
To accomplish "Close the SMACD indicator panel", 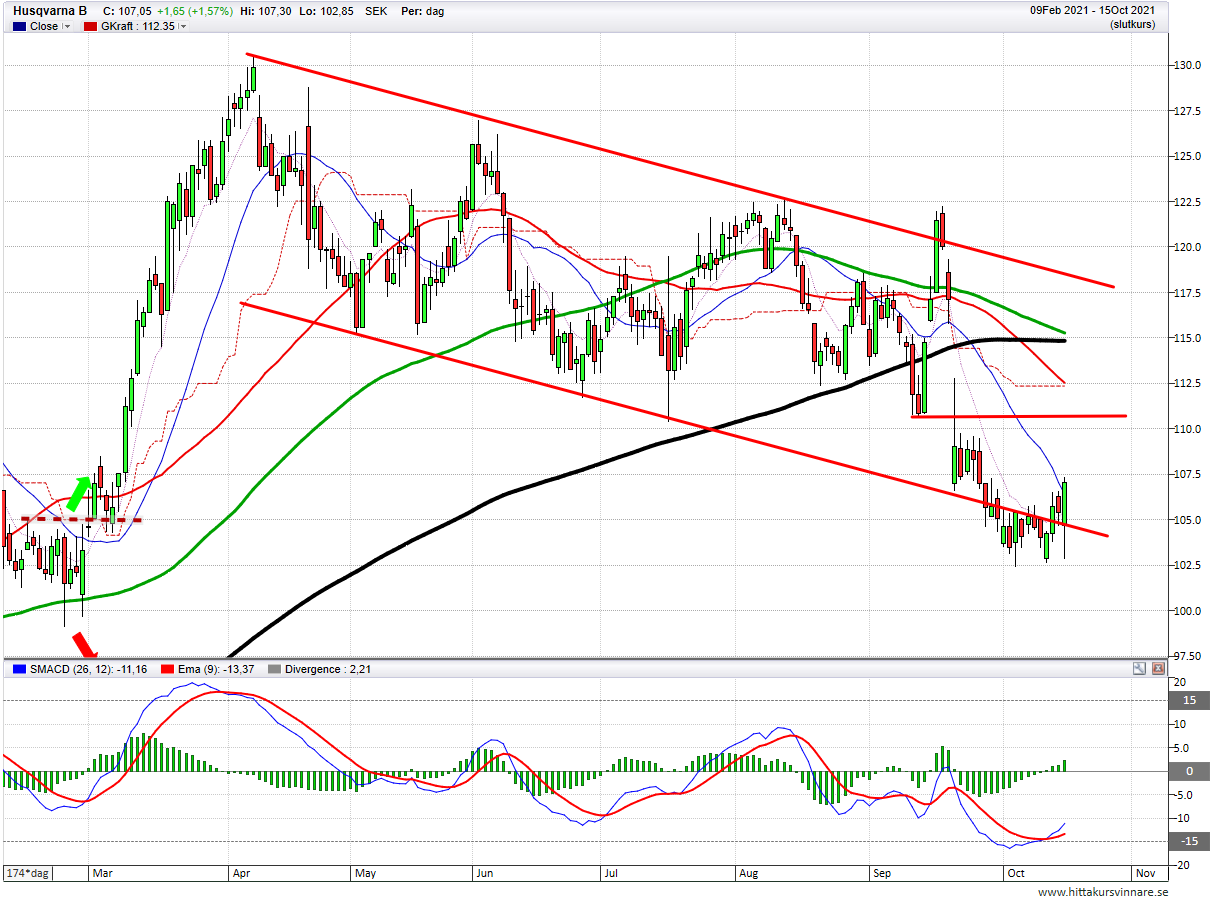I will (x=1158, y=668).
